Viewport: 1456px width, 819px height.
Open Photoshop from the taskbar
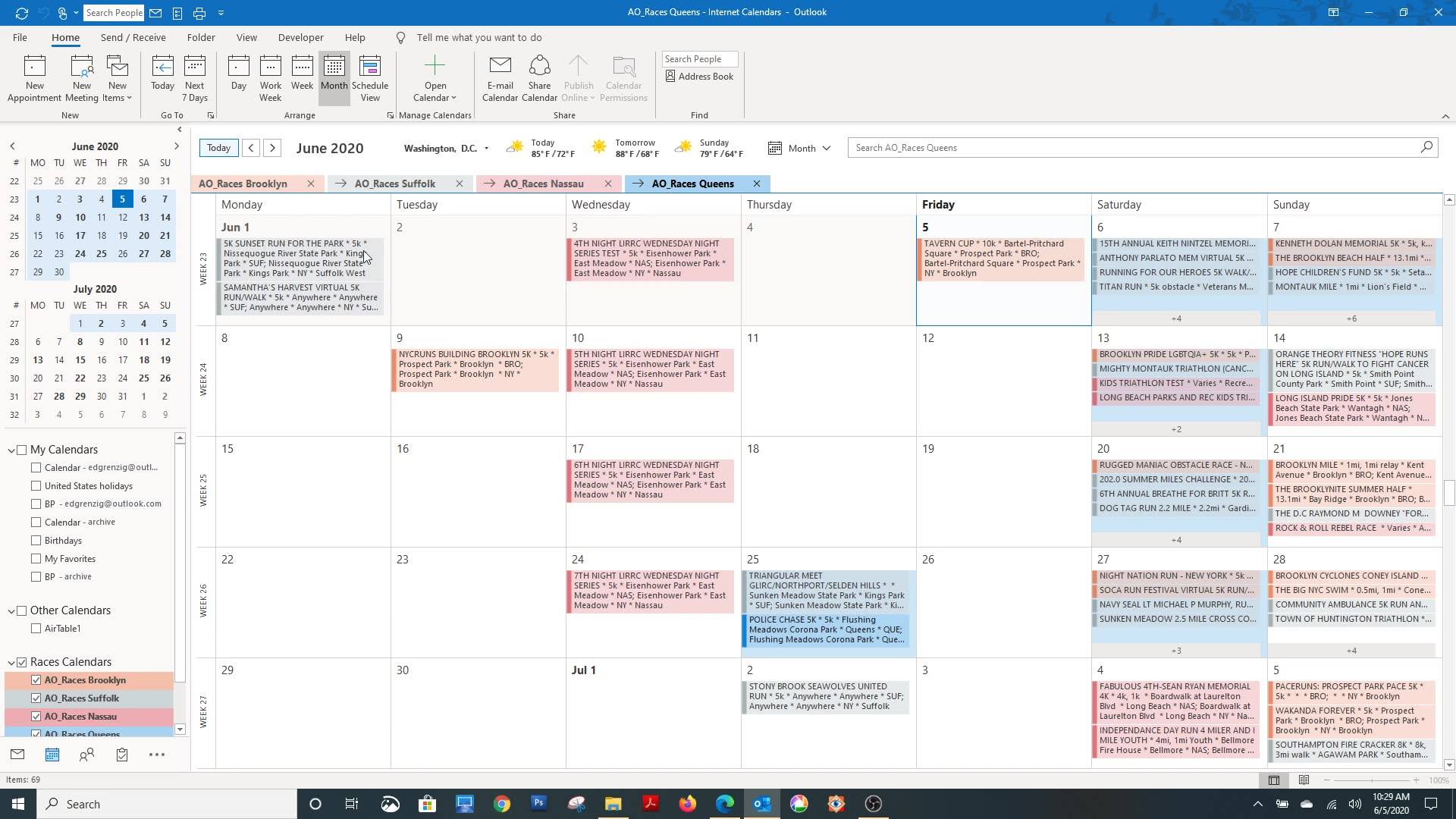coord(539,804)
